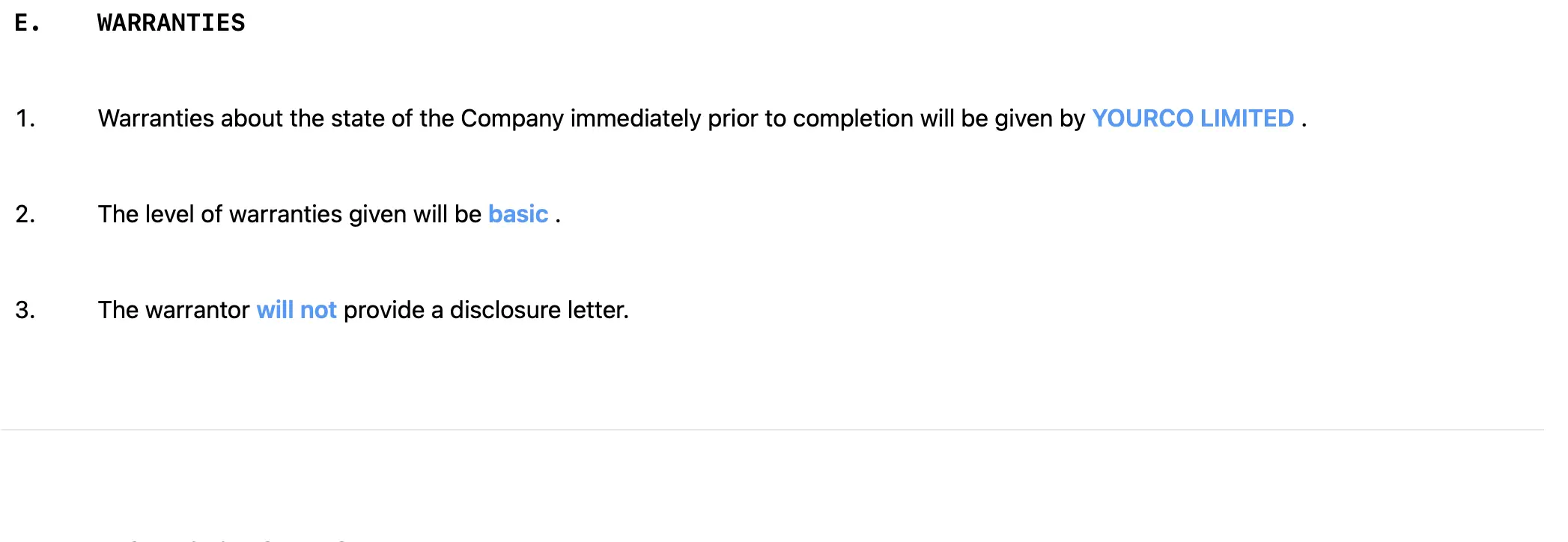Screen dimensions: 1568x542
Task: Click the first word 'Warranties' in clause one
Action: pos(157,118)
